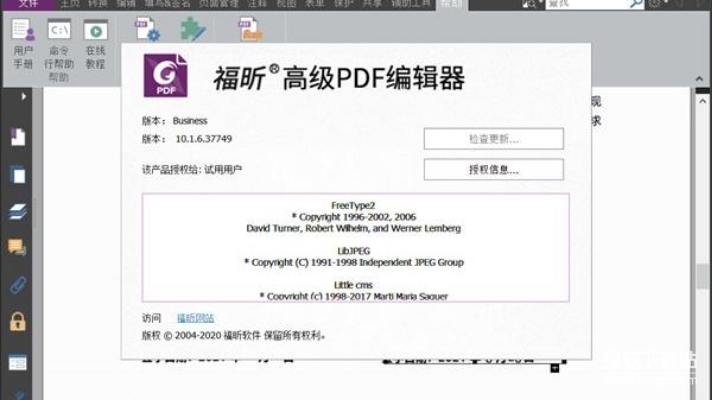This screenshot has height=400, width=712.
Task: Click the vertical scrollbar thumb
Action: [x=702, y=276]
